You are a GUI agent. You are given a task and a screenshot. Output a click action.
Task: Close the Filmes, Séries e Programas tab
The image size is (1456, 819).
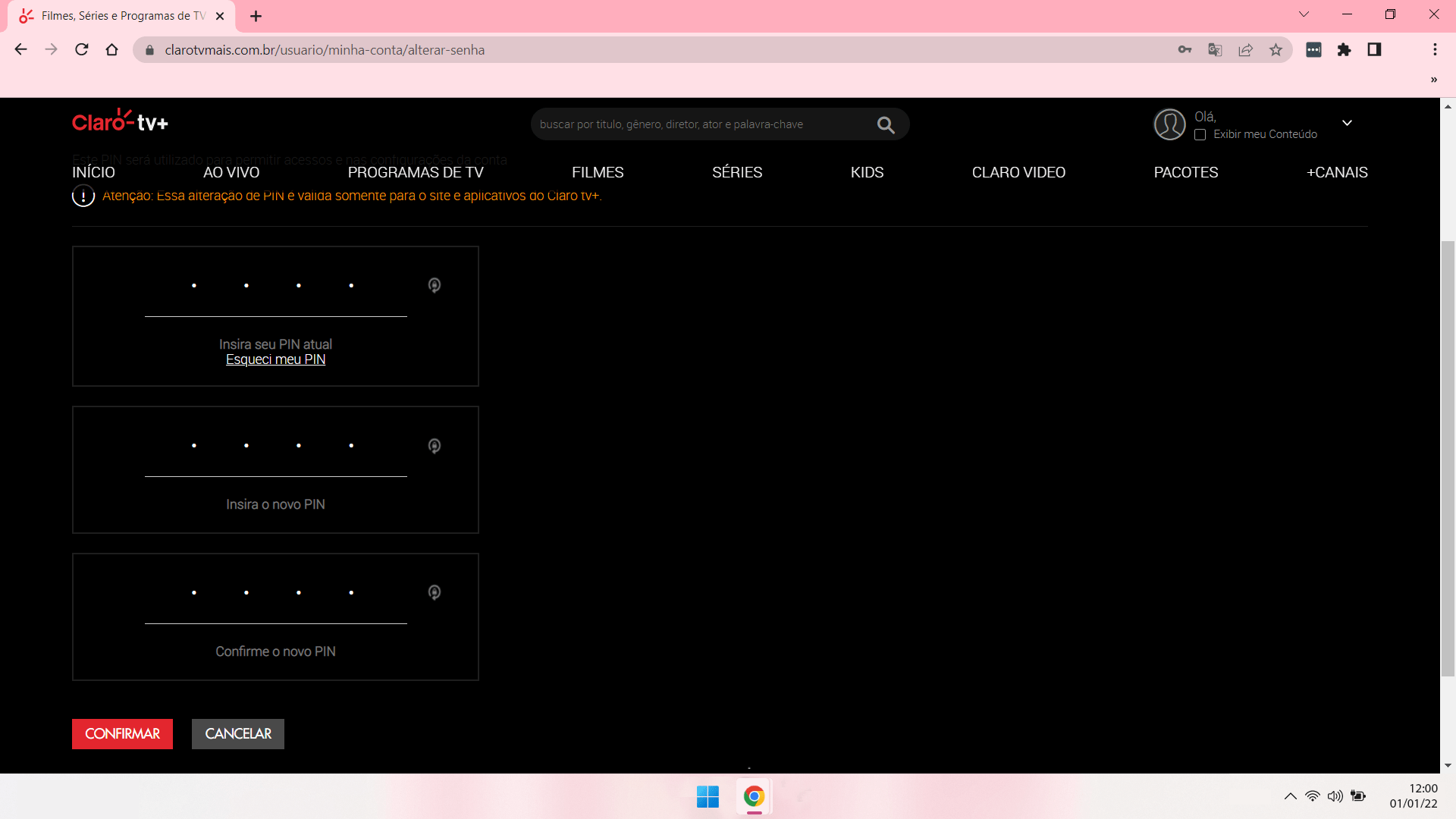(x=220, y=16)
